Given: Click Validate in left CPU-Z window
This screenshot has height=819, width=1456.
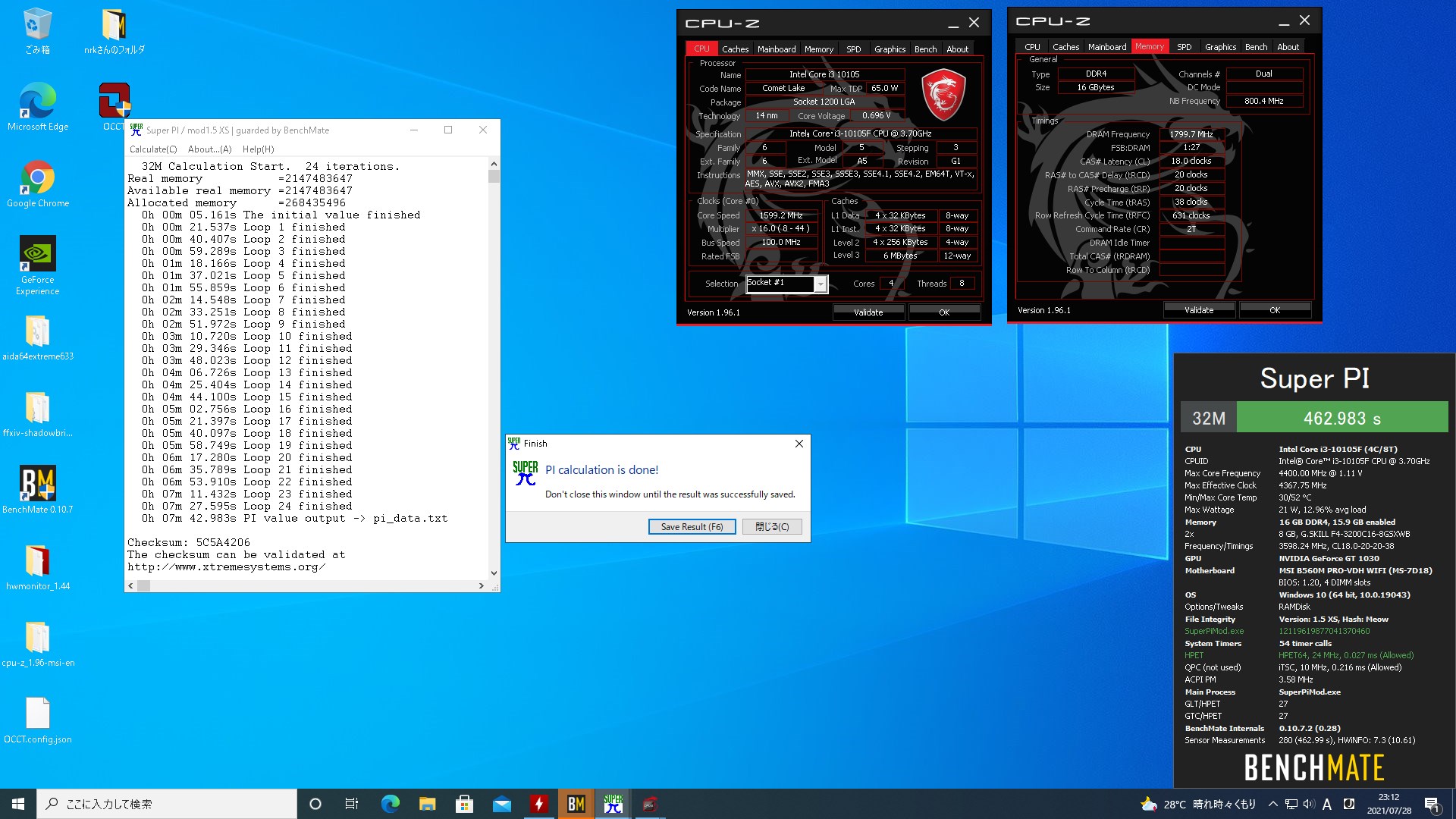Looking at the screenshot, I should point(868,312).
